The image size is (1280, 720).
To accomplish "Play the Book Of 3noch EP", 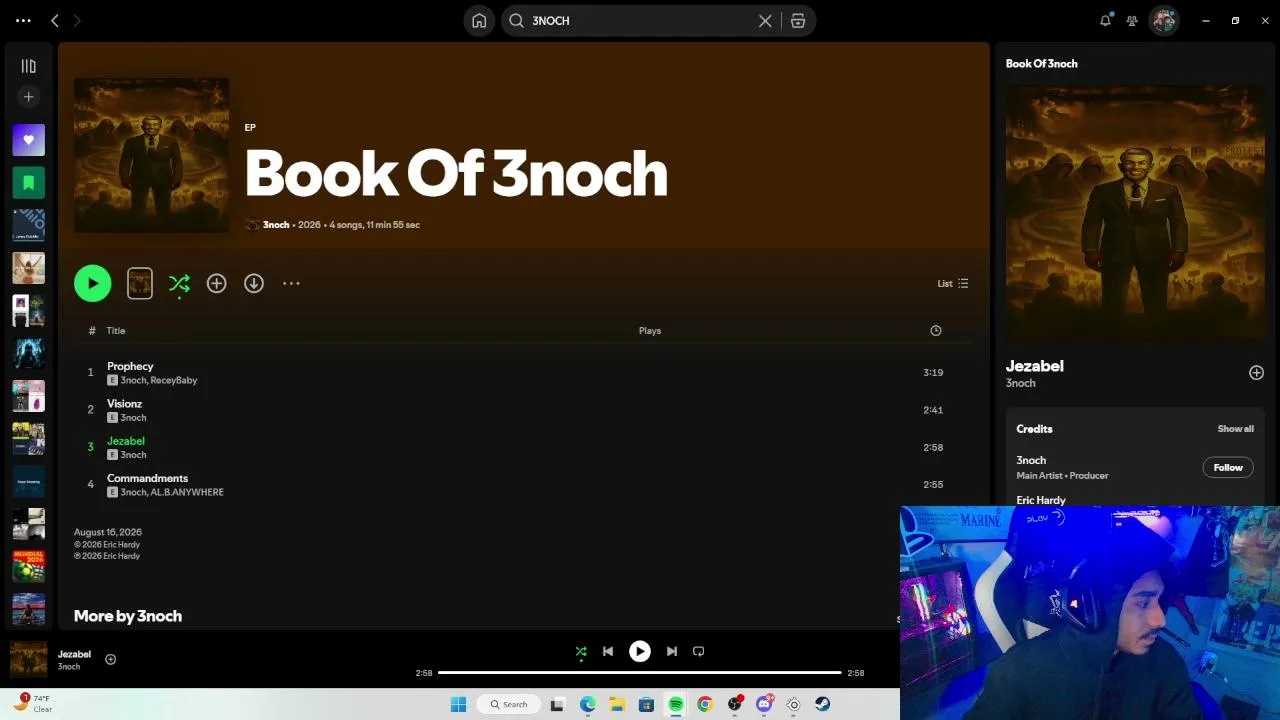I will point(93,284).
